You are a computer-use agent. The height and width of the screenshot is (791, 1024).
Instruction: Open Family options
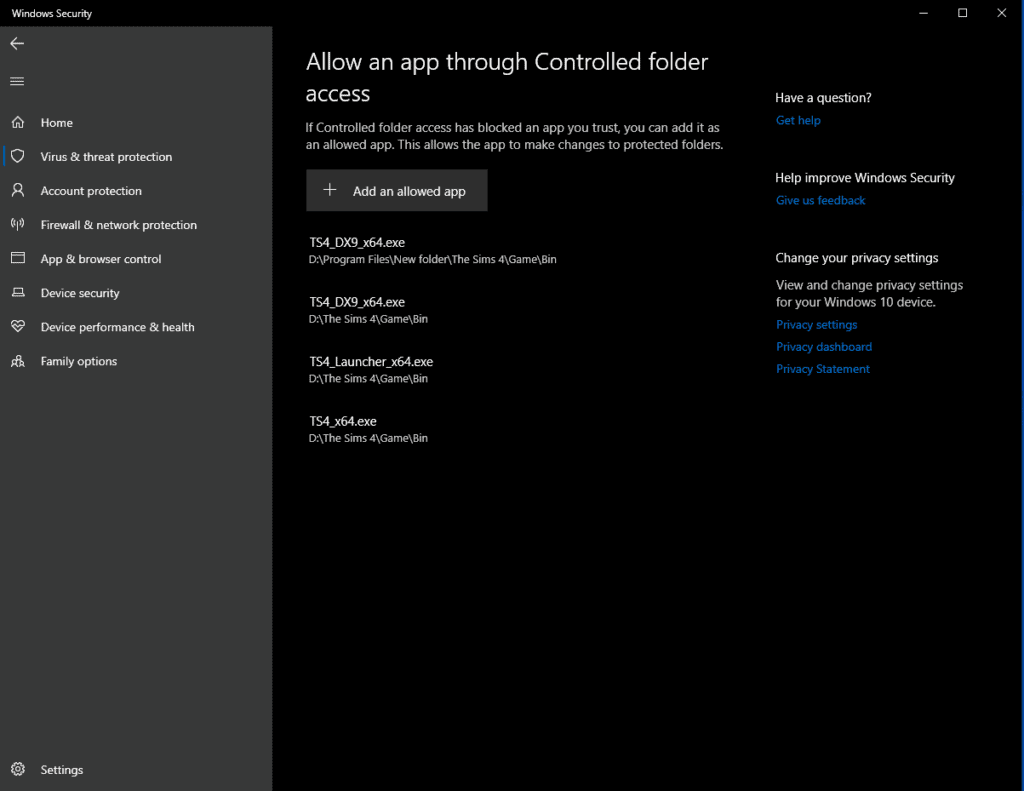coord(79,361)
